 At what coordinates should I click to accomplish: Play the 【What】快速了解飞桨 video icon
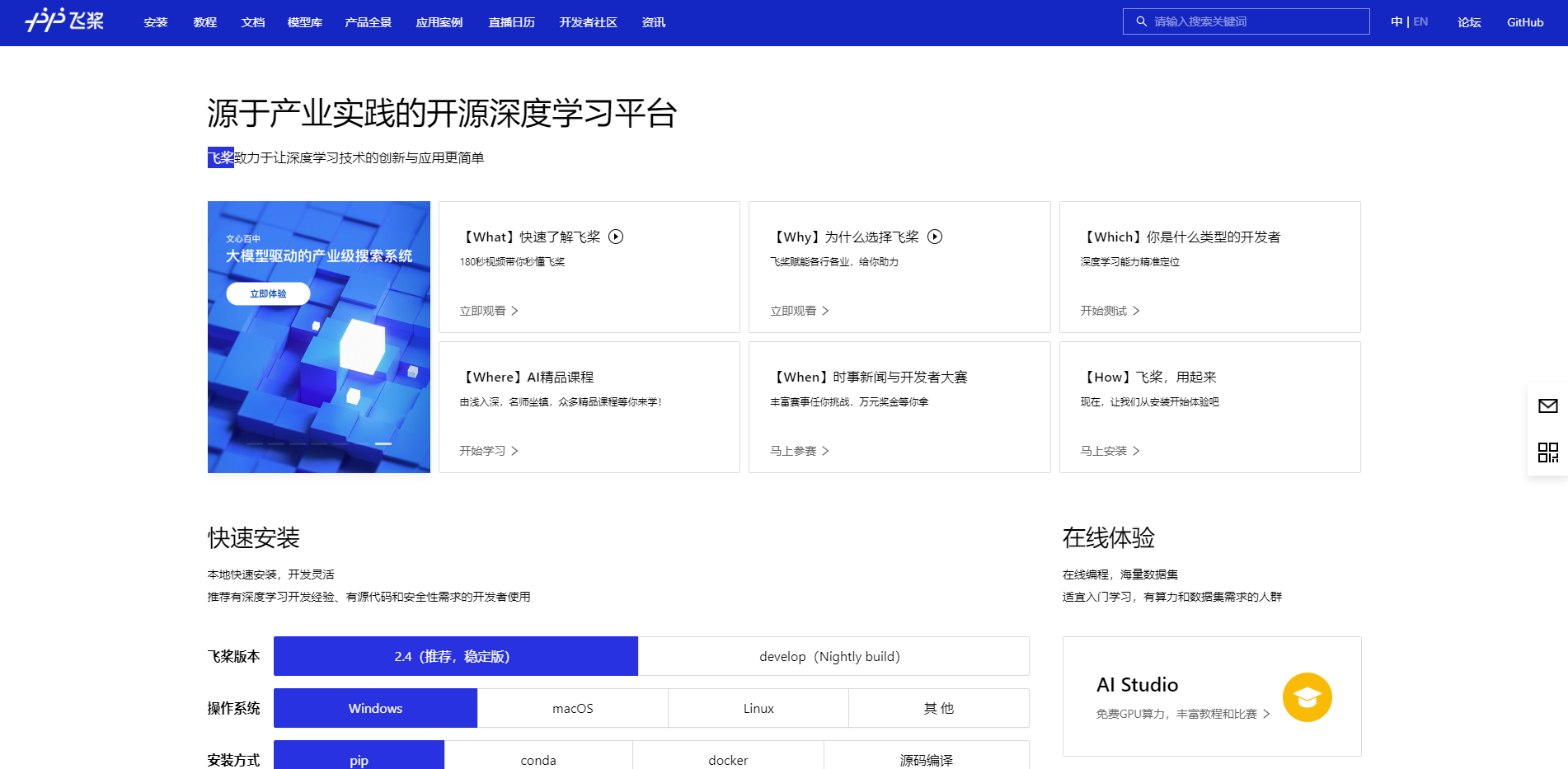point(616,237)
